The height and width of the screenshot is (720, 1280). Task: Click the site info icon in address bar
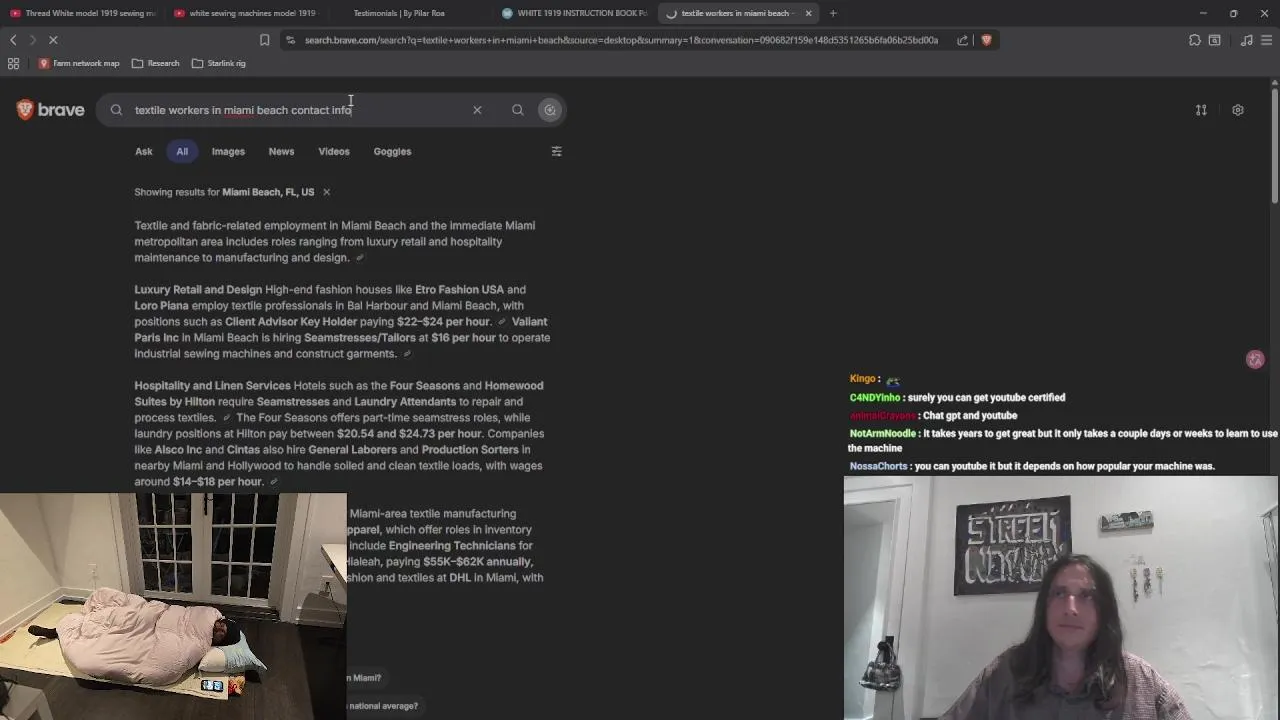290,40
